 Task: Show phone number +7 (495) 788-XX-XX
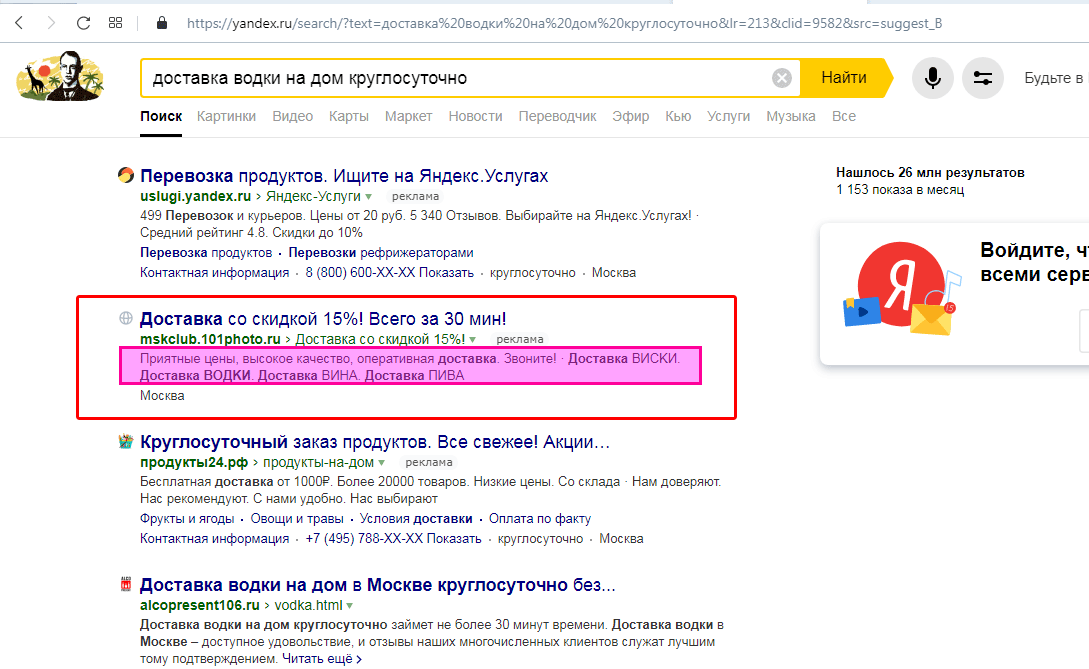(393, 539)
